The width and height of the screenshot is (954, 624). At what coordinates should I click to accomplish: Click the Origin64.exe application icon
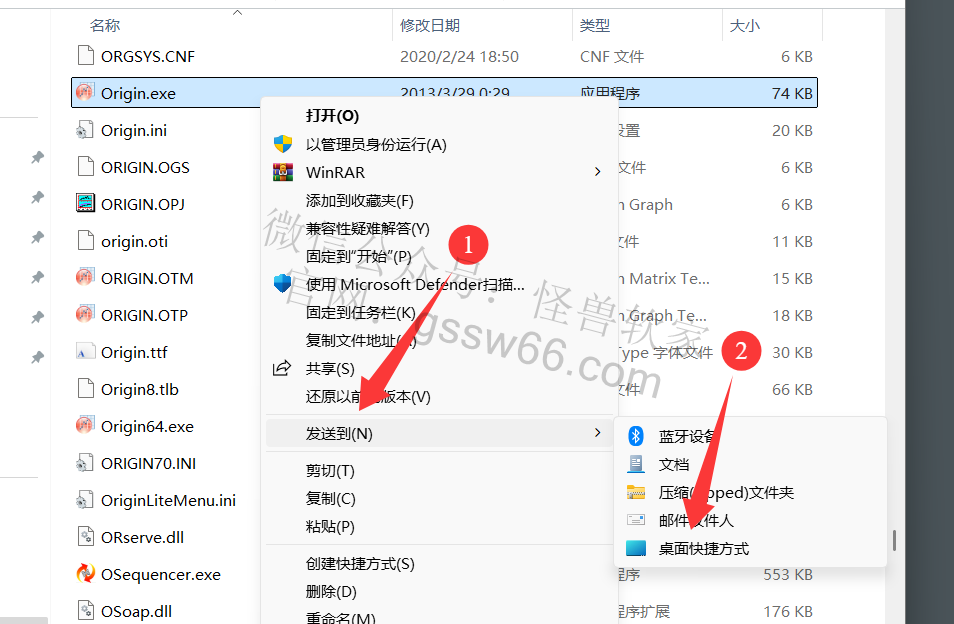point(85,425)
